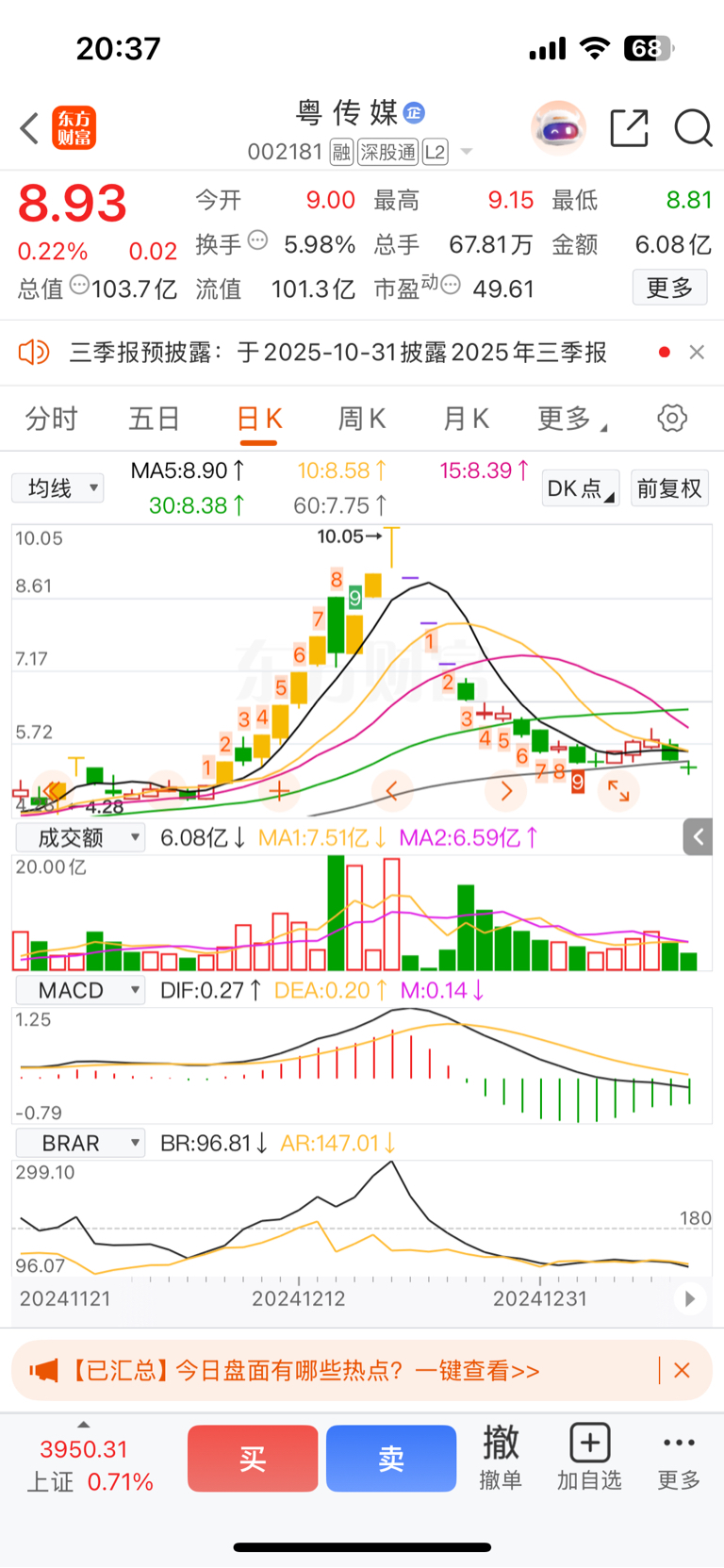
Task: Tap the 10.05 high candlestick marker
Action: tap(350, 536)
